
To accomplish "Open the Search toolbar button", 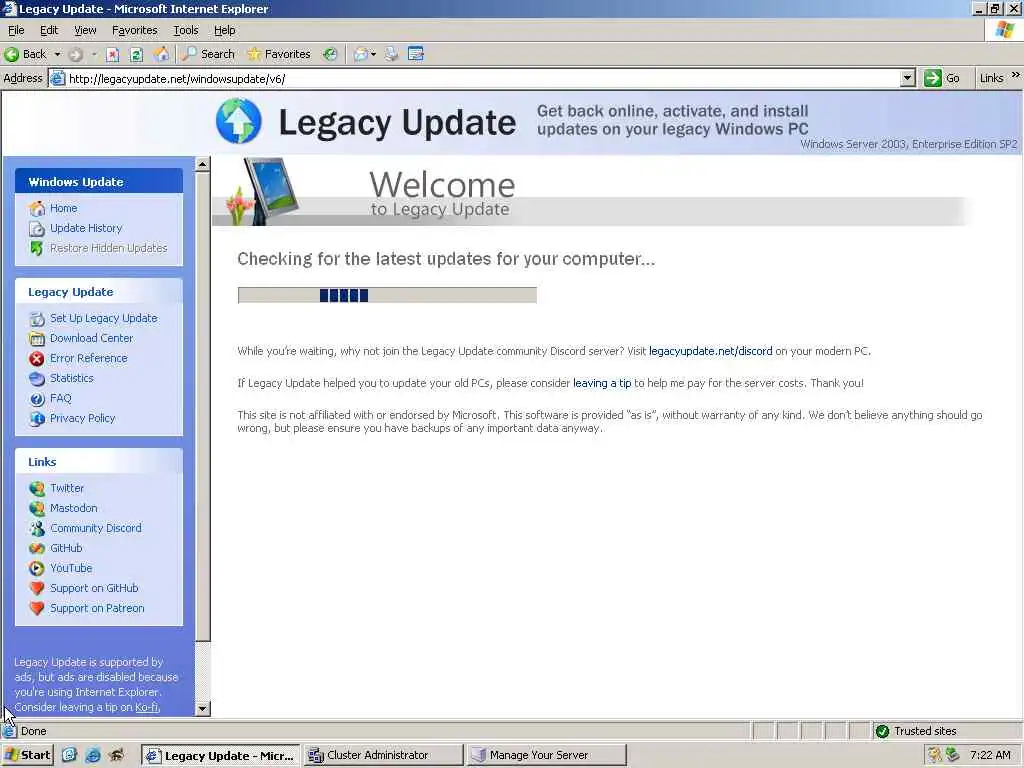I will click(208, 54).
